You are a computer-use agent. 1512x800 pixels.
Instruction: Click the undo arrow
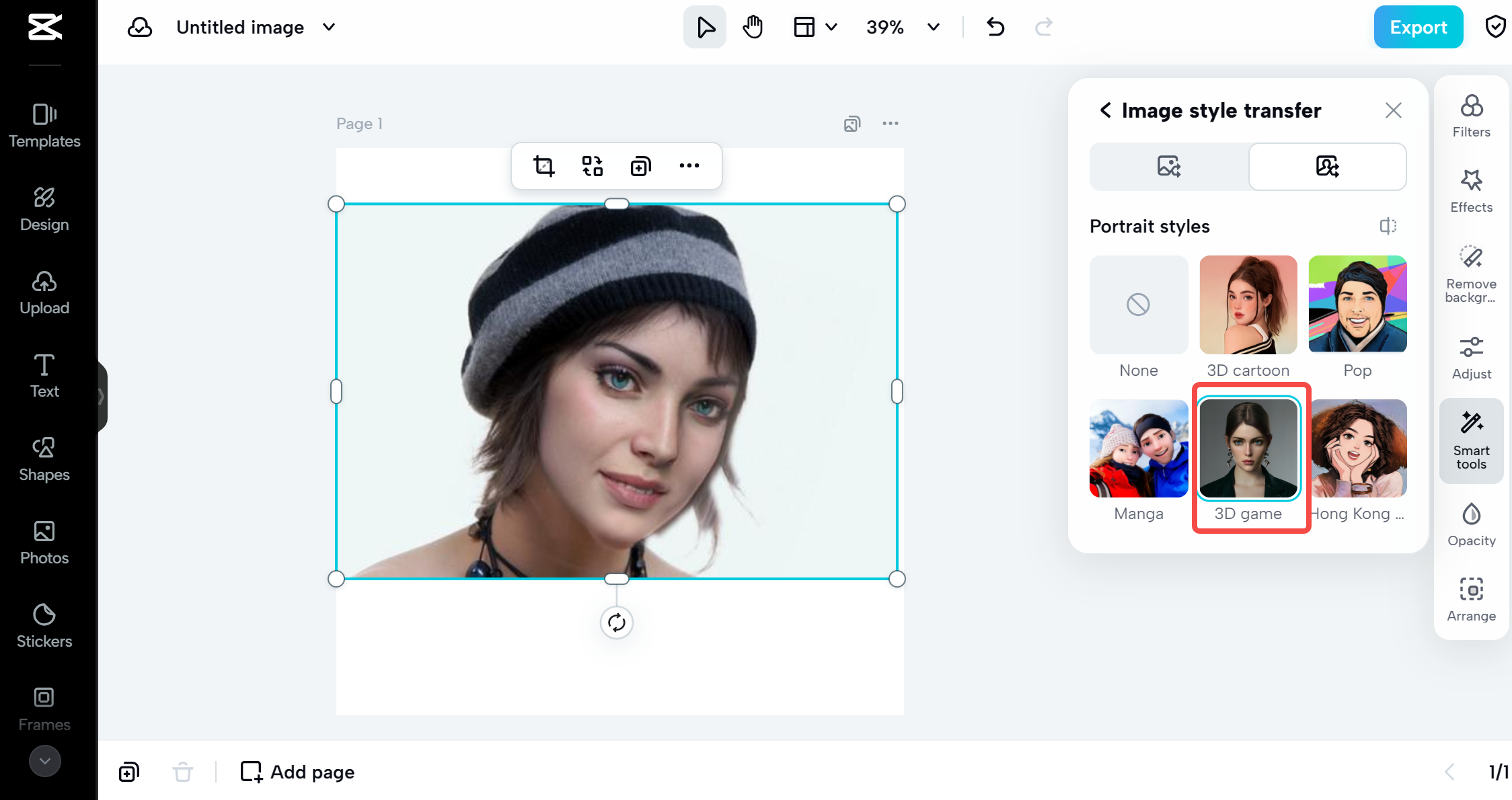995,28
